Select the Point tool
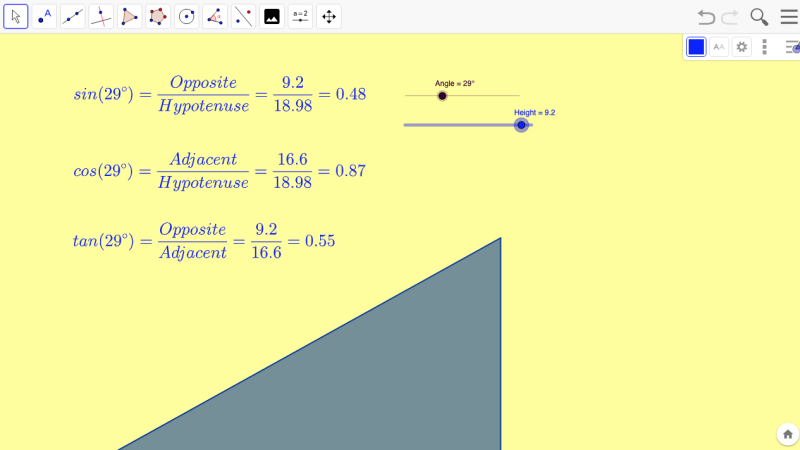Viewport: 800px width, 450px height. point(44,17)
